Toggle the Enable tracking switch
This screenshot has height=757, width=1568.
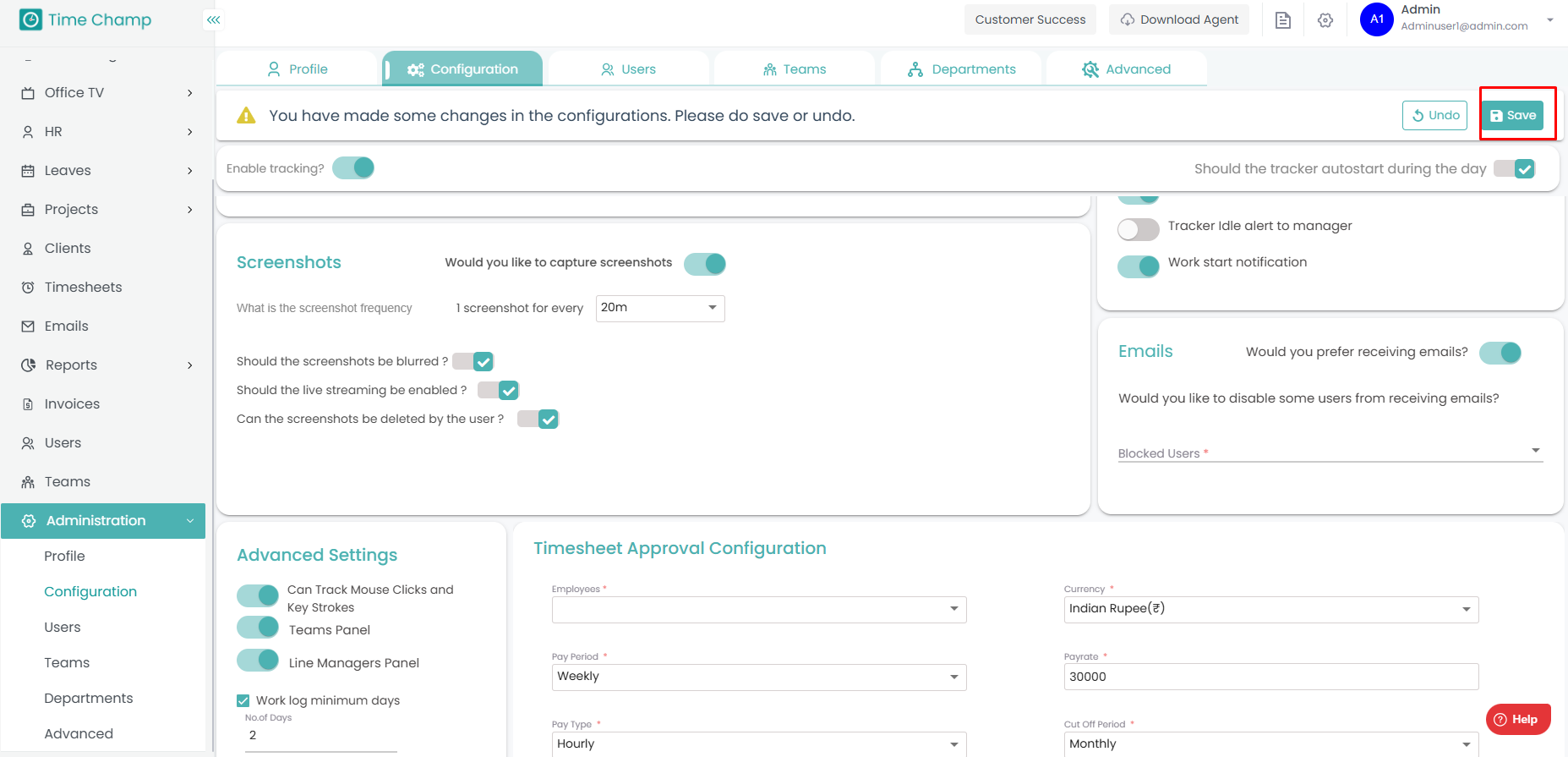[x=353, y=168]
